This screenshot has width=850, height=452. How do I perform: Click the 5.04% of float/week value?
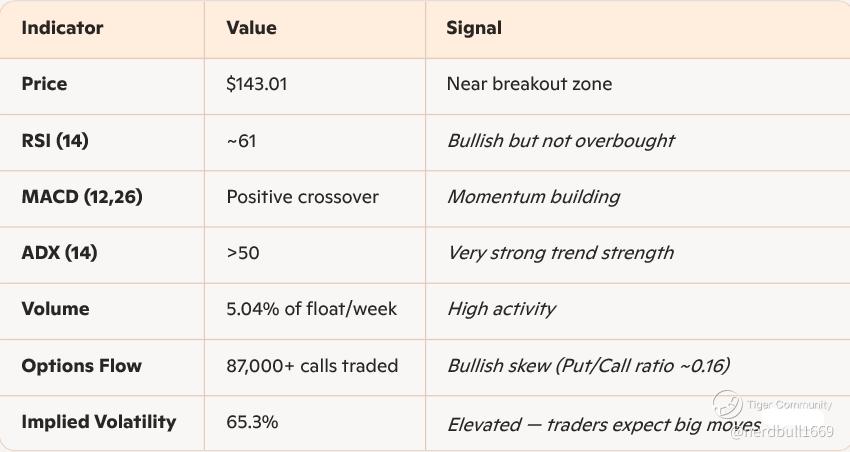[312, 309]
